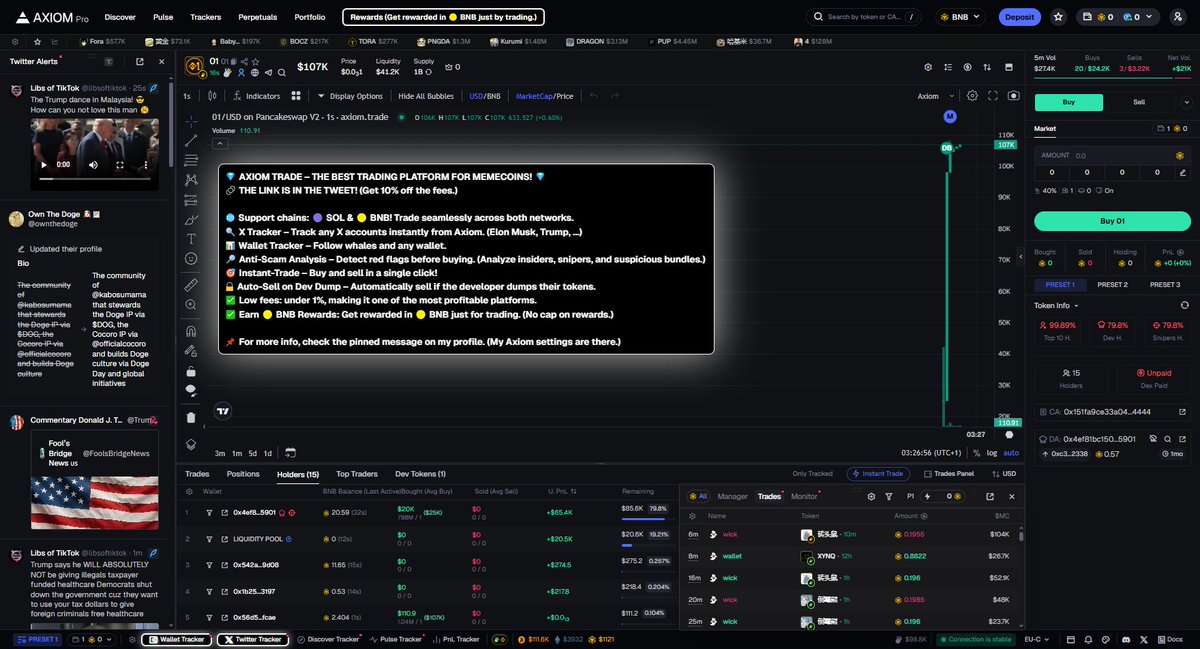1200x649 pixels.
Task: Pop out the tracker trades panel
Action: click(990, 496)
